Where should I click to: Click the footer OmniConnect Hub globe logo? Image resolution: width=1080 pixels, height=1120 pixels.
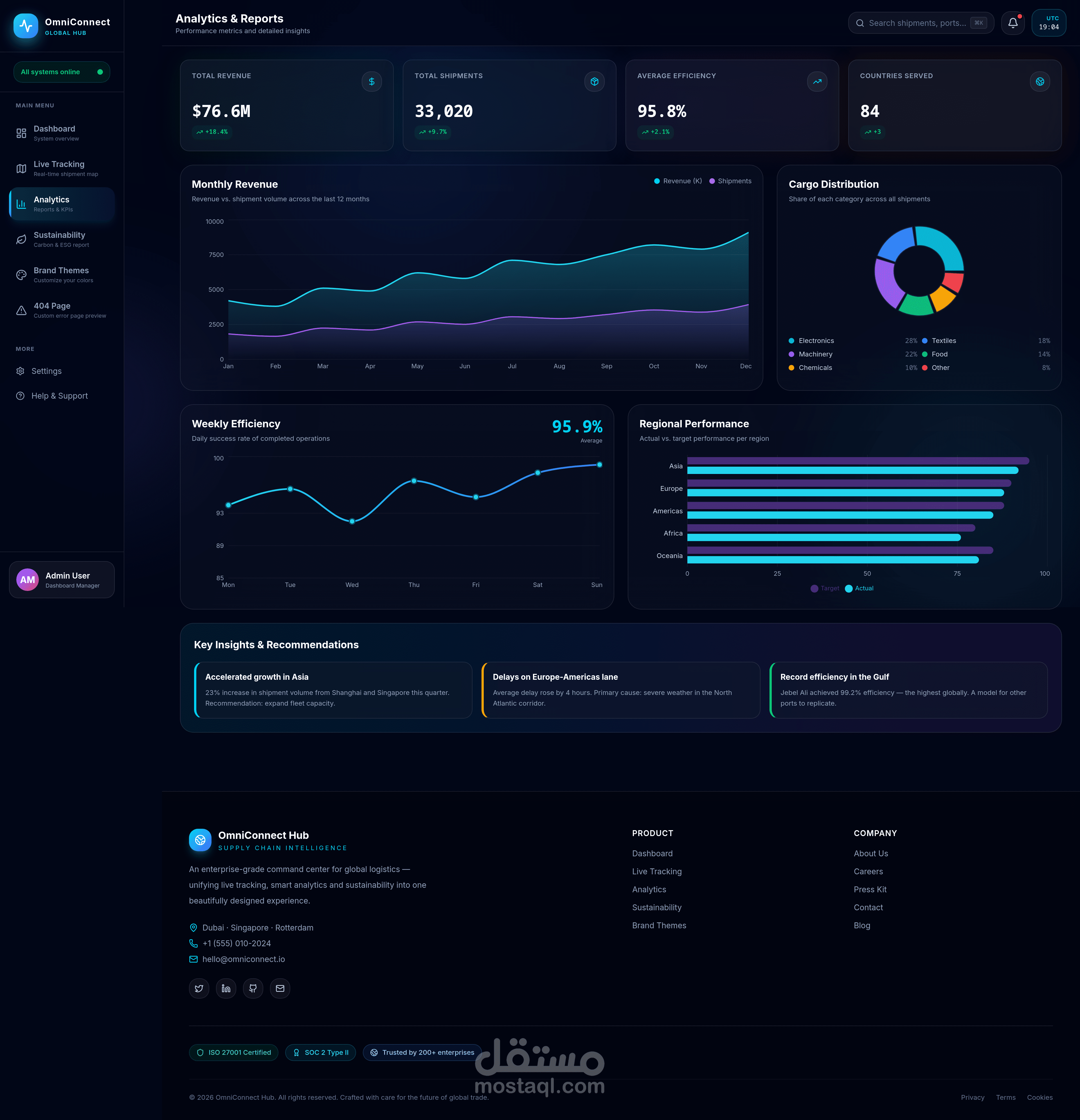200,840
